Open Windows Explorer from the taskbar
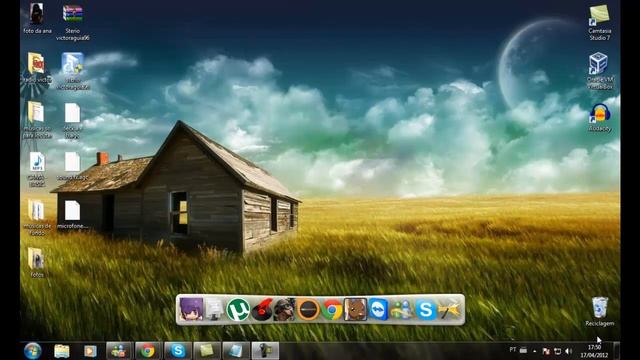The height and width of the screenshot is (360, 640). [62, 351]
